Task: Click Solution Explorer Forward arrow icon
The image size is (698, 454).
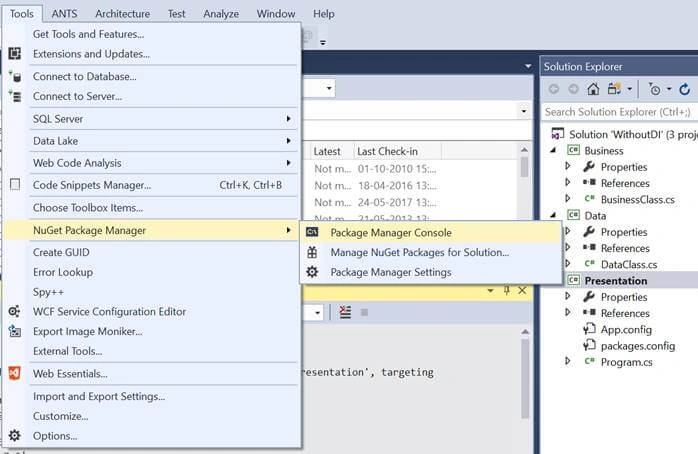Action: click(x=574, y=89)
